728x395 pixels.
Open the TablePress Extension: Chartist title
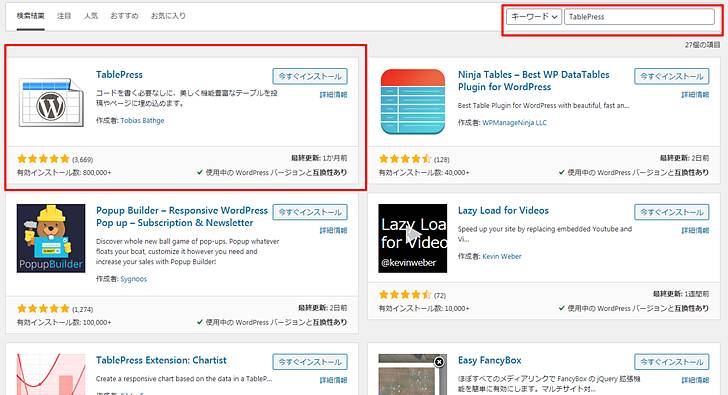(x=161, y=360)
